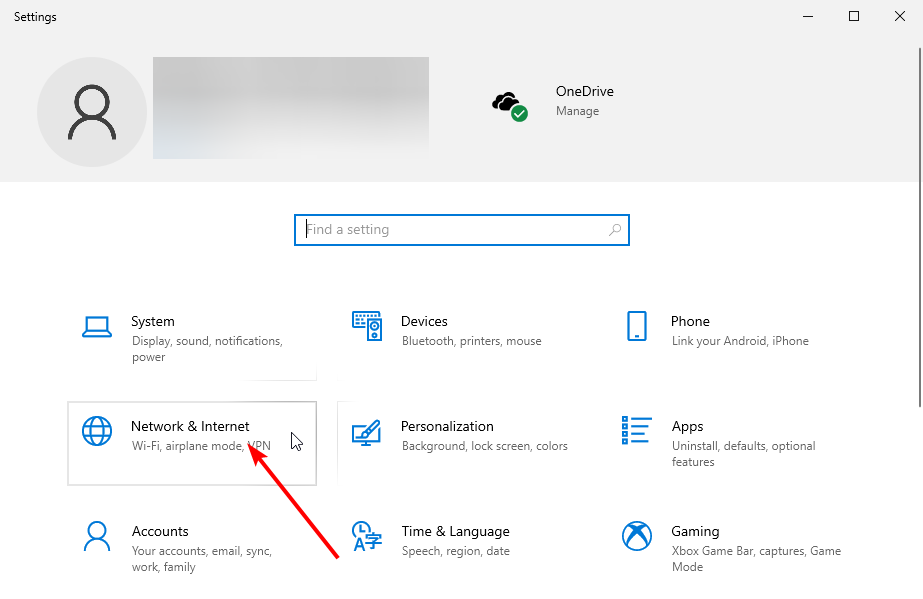The image size is (923, 599).
Task: Open the Gaming settings title
Action: click(x=695, y=531)
